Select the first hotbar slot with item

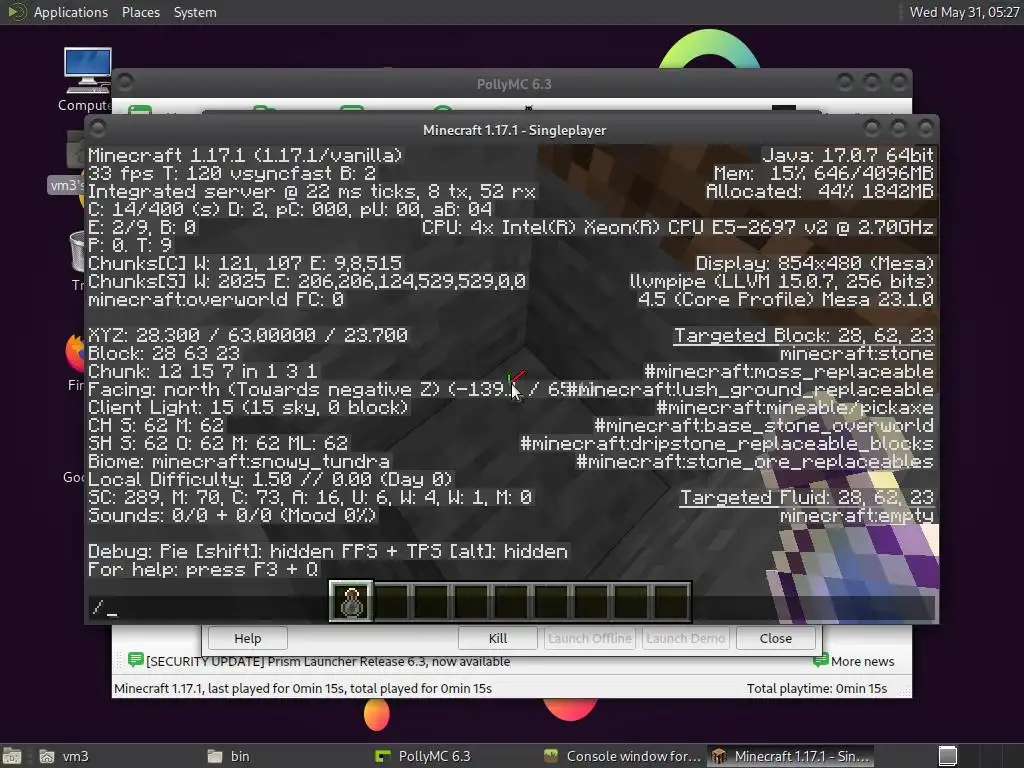tap(351, 601)
